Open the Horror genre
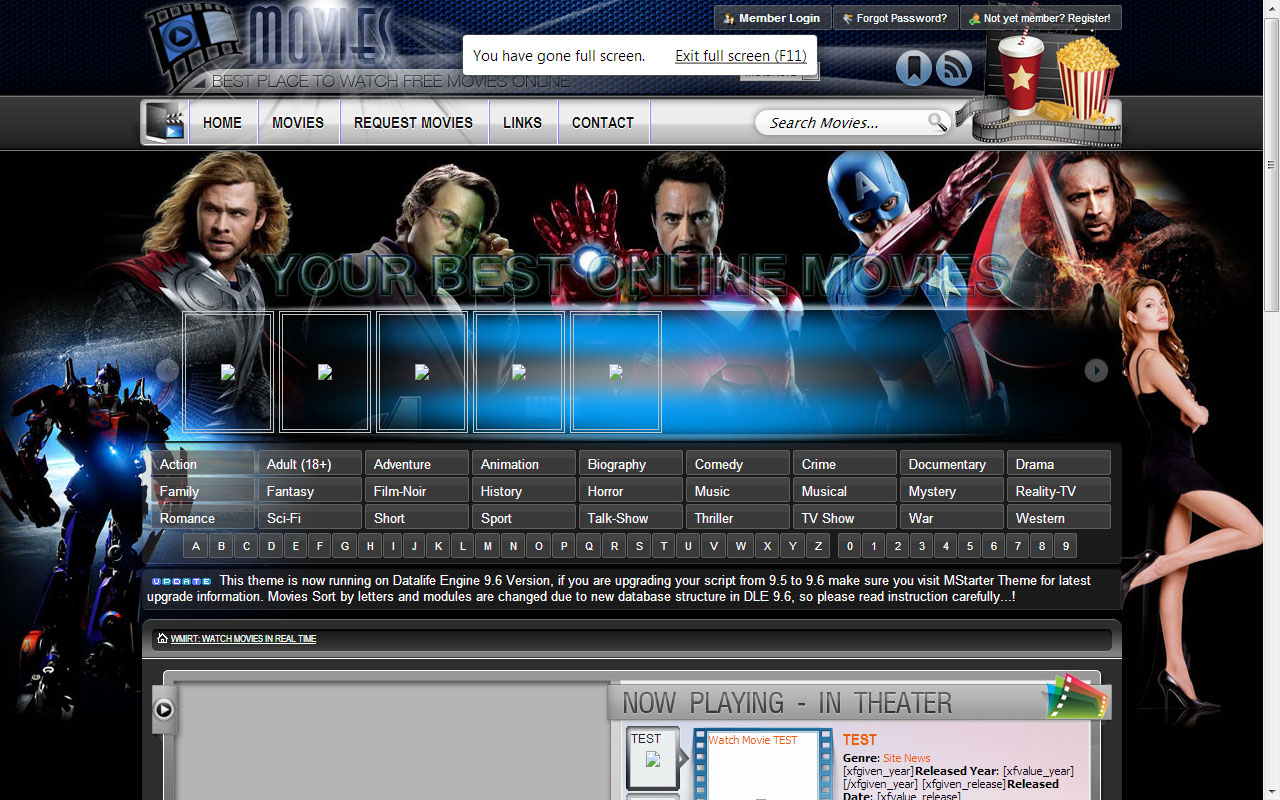 [x=631, y=491]
